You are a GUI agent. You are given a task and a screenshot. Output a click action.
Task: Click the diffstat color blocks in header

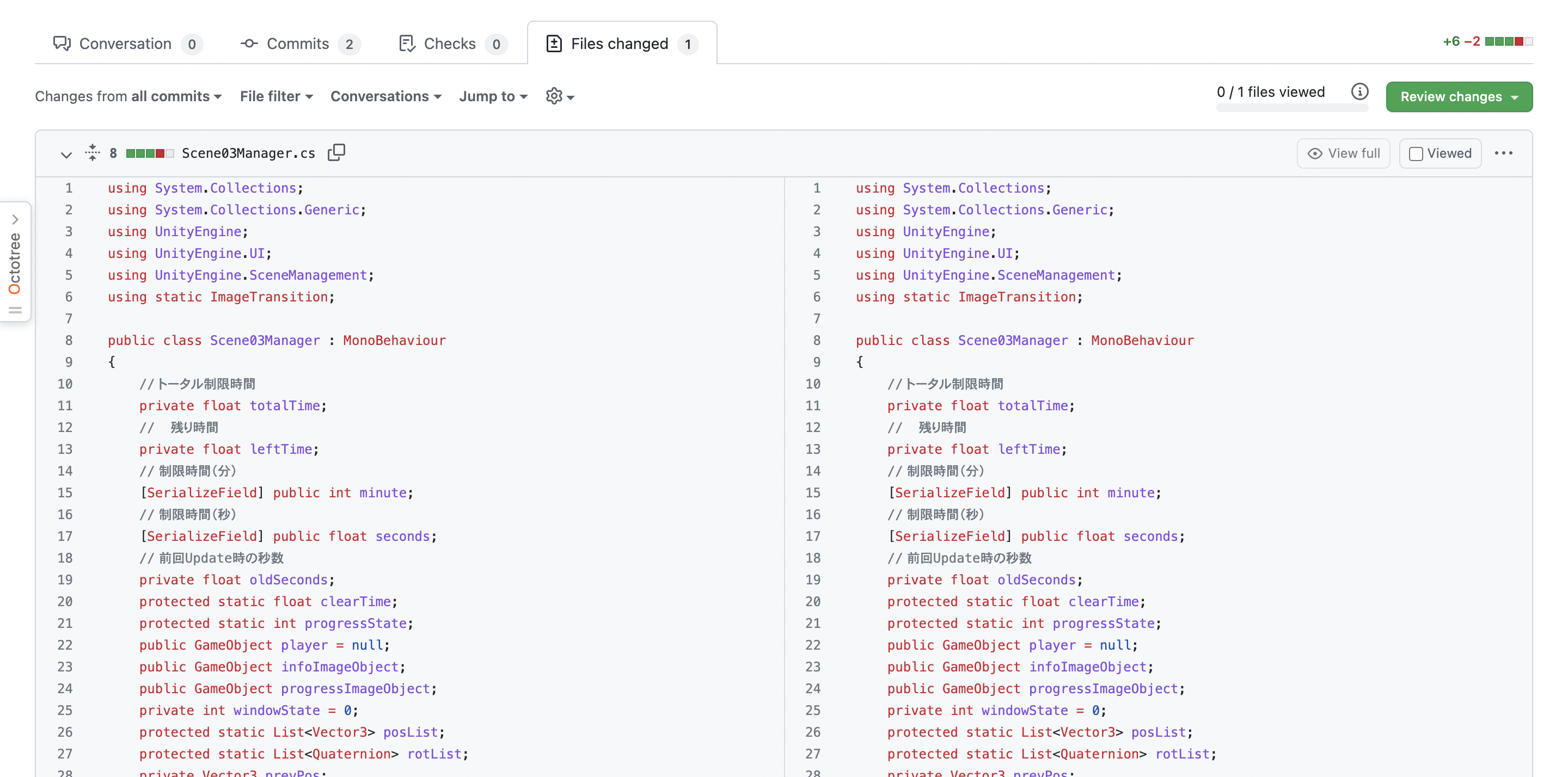[1508, 41]
